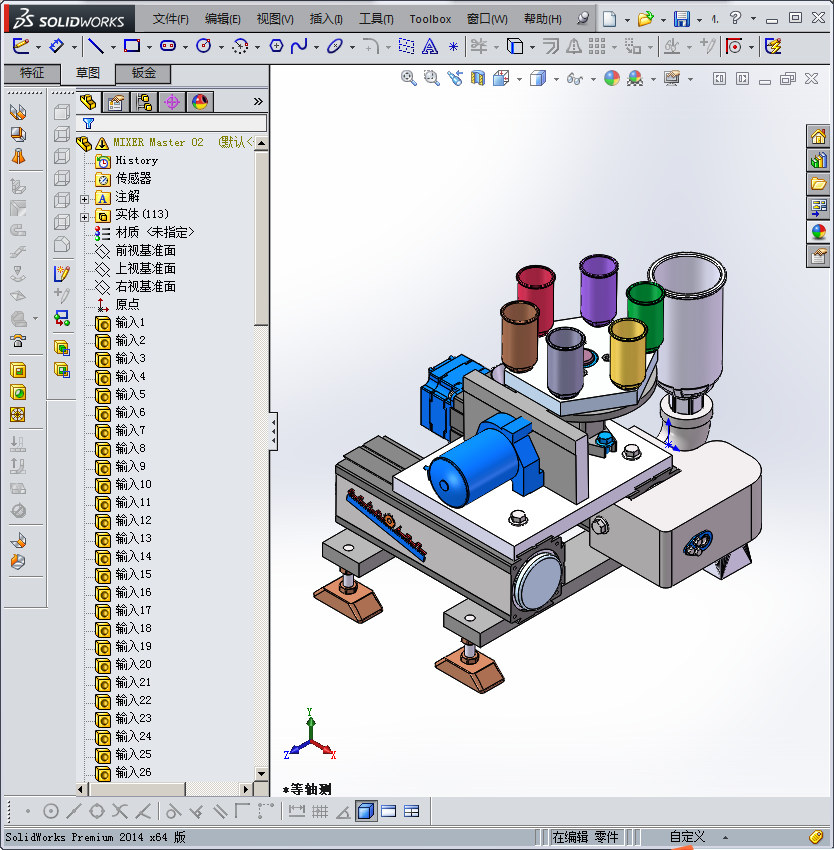The width and height of the screenshot is (834, 850).
Task: Select the Circle sketch tool
Action: [x=204, y=47]
